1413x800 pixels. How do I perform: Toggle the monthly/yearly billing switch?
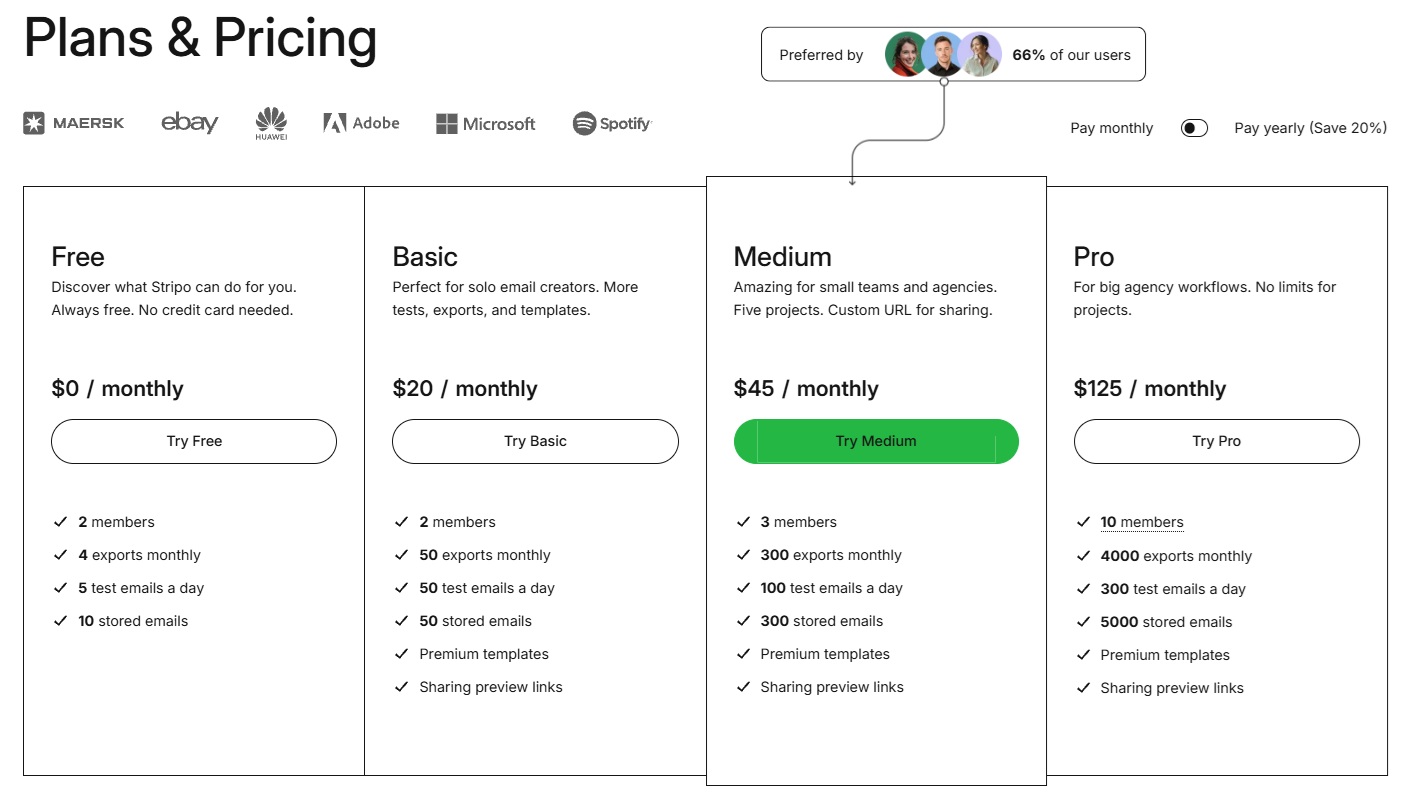pos(1194,128)
